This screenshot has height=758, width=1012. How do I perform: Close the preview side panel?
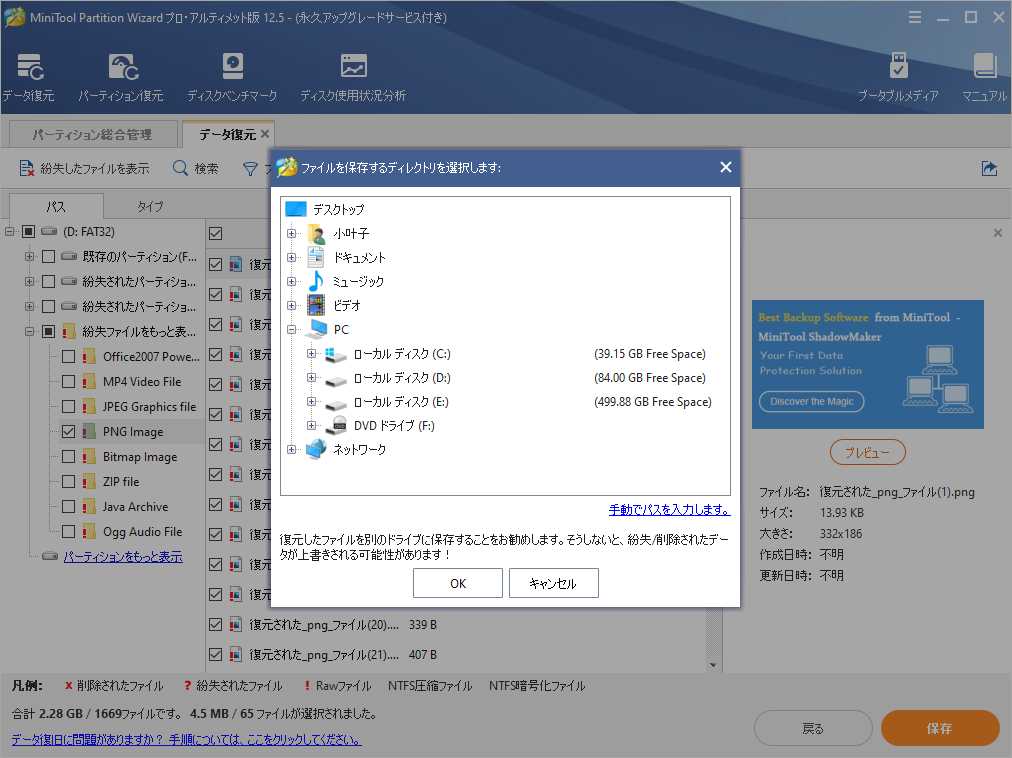click(x=998, y=233)
